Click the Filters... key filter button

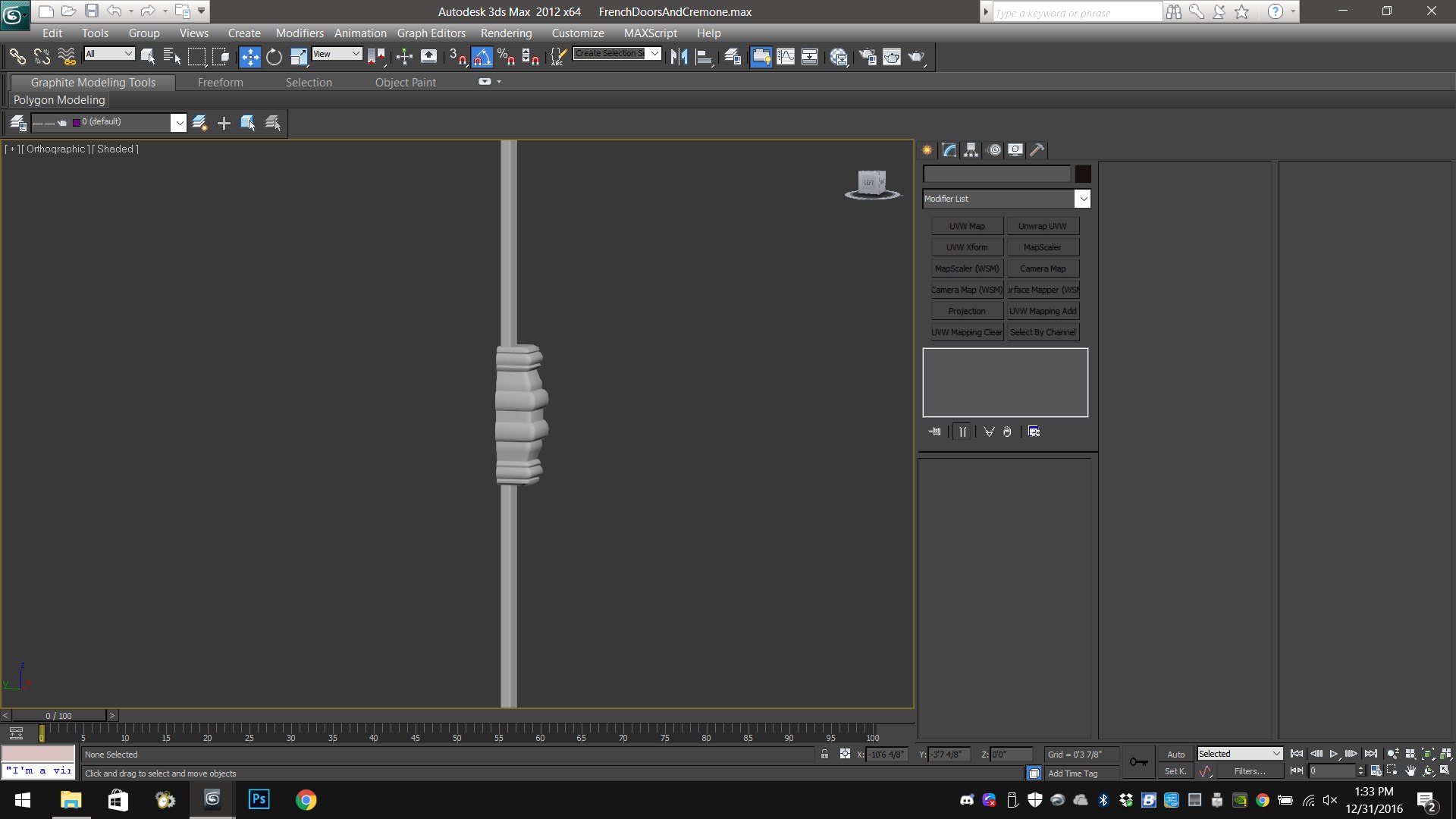(x=1249, y=771)
